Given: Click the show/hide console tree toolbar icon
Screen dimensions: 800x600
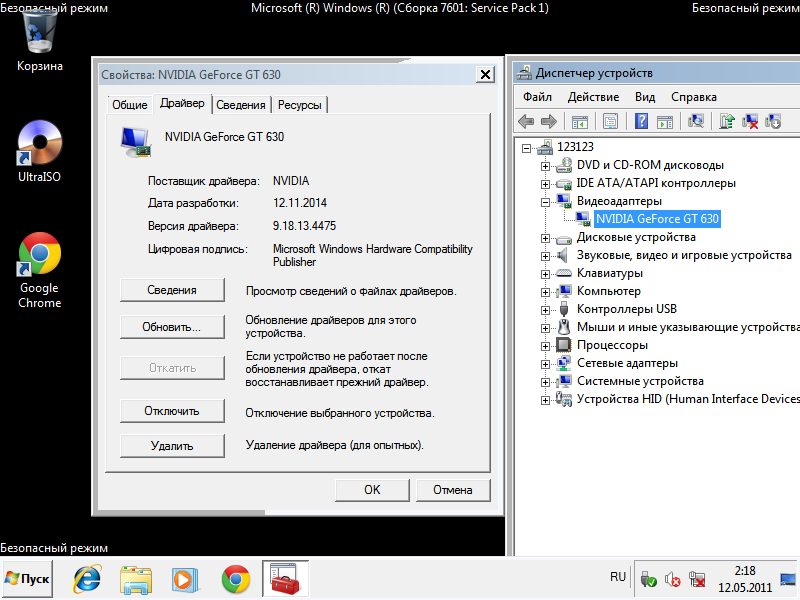Looking at the screenshot, I should click(579, 121).
